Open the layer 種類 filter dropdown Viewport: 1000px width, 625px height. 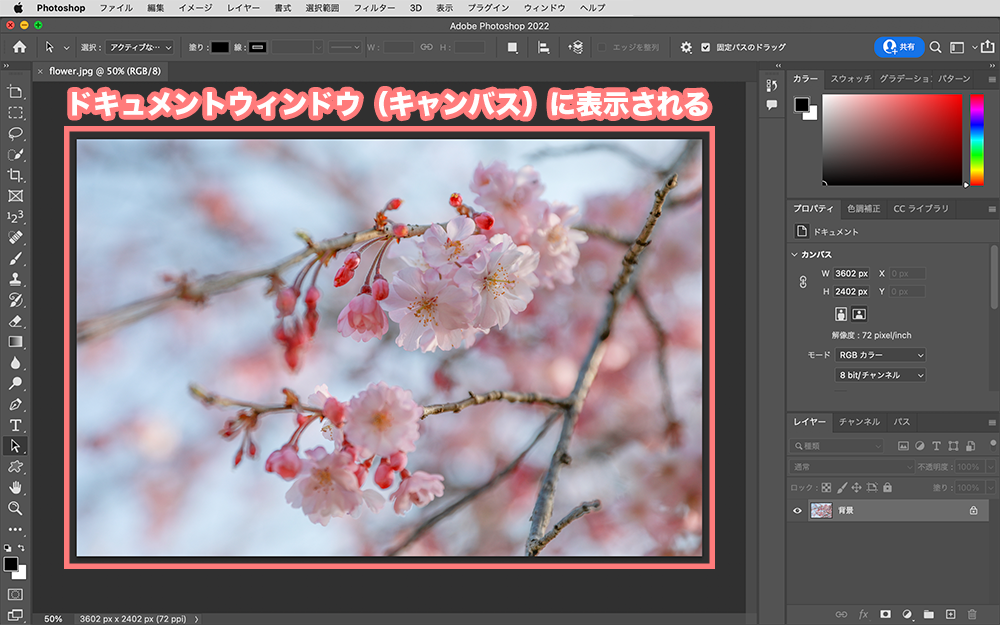tap(837, 446)
